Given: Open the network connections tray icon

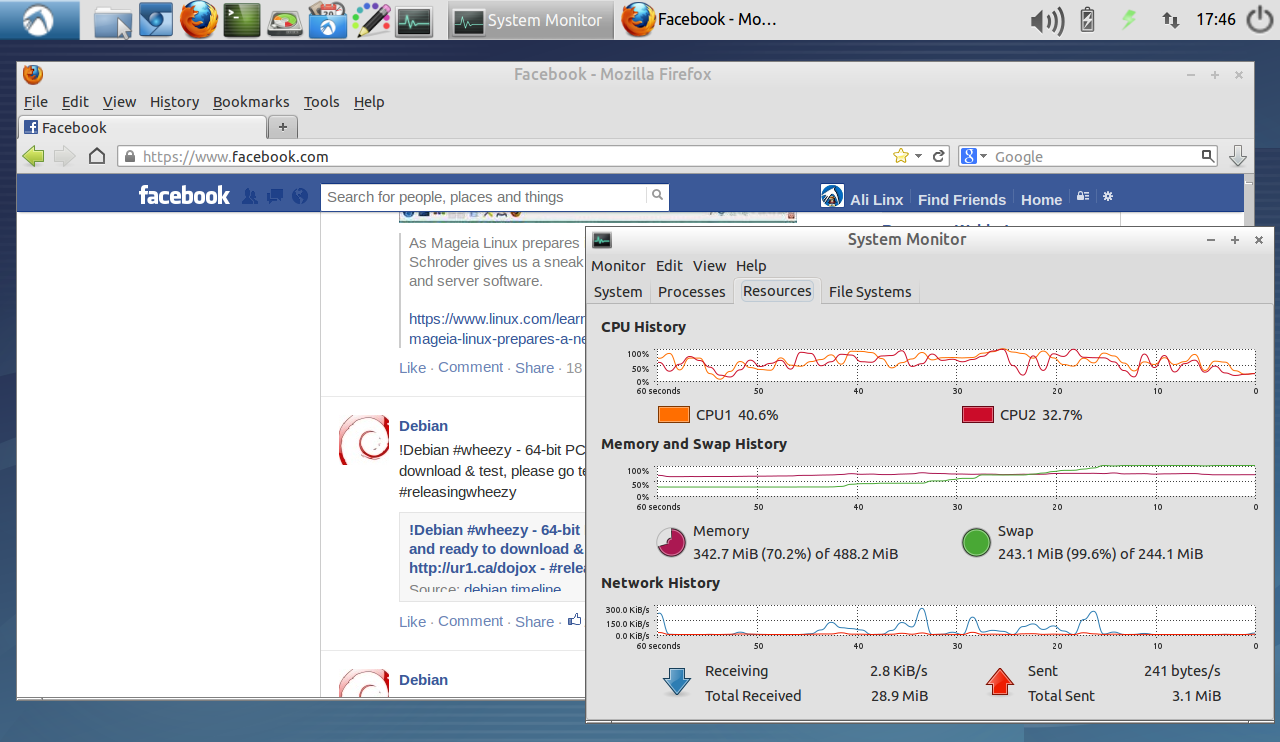Looking at the screenshot, I should (1170, 20).
